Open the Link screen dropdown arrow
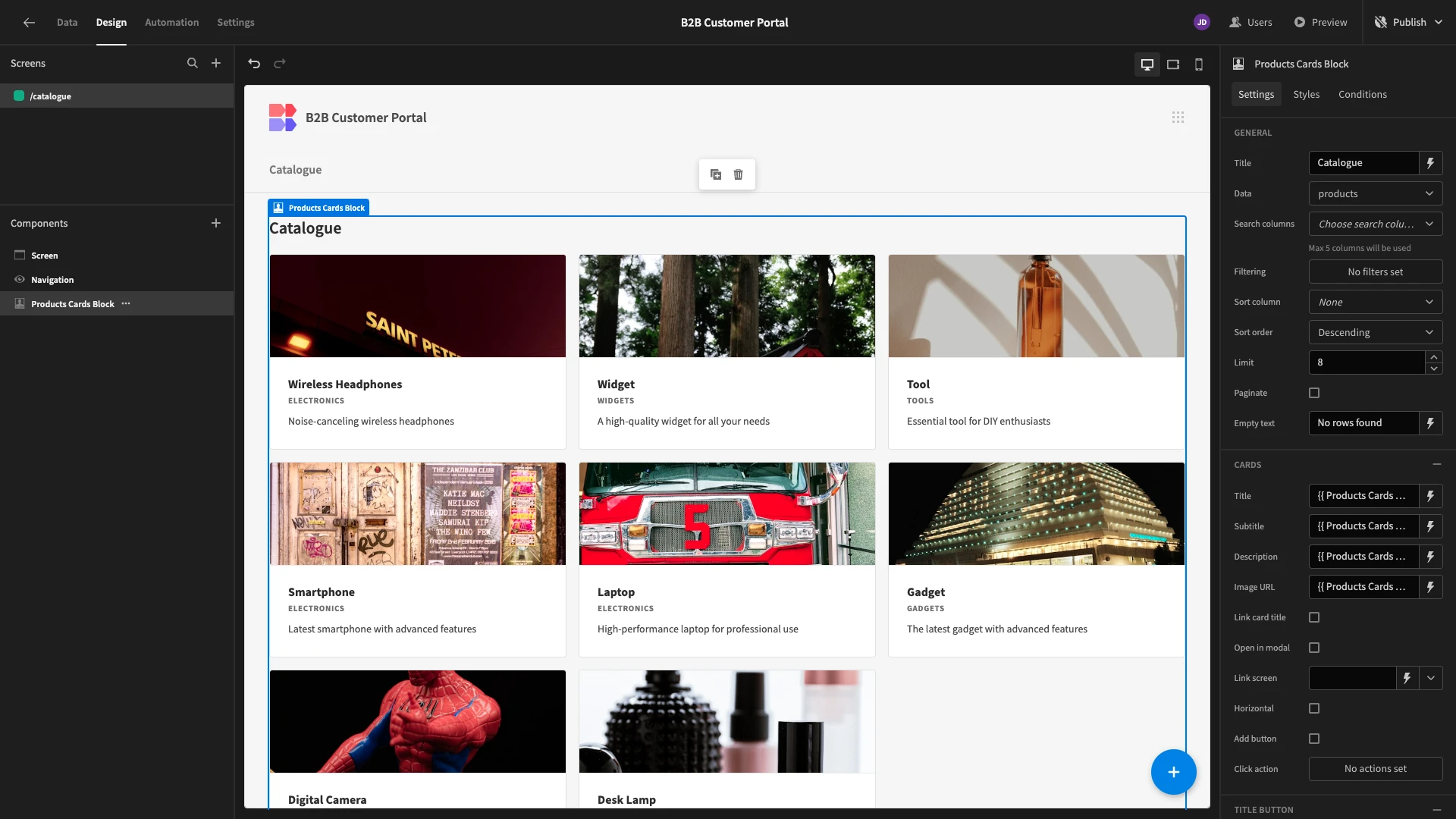This screenshot has height=819, width=1456. pyautogui.click(x=1431, y=678)
